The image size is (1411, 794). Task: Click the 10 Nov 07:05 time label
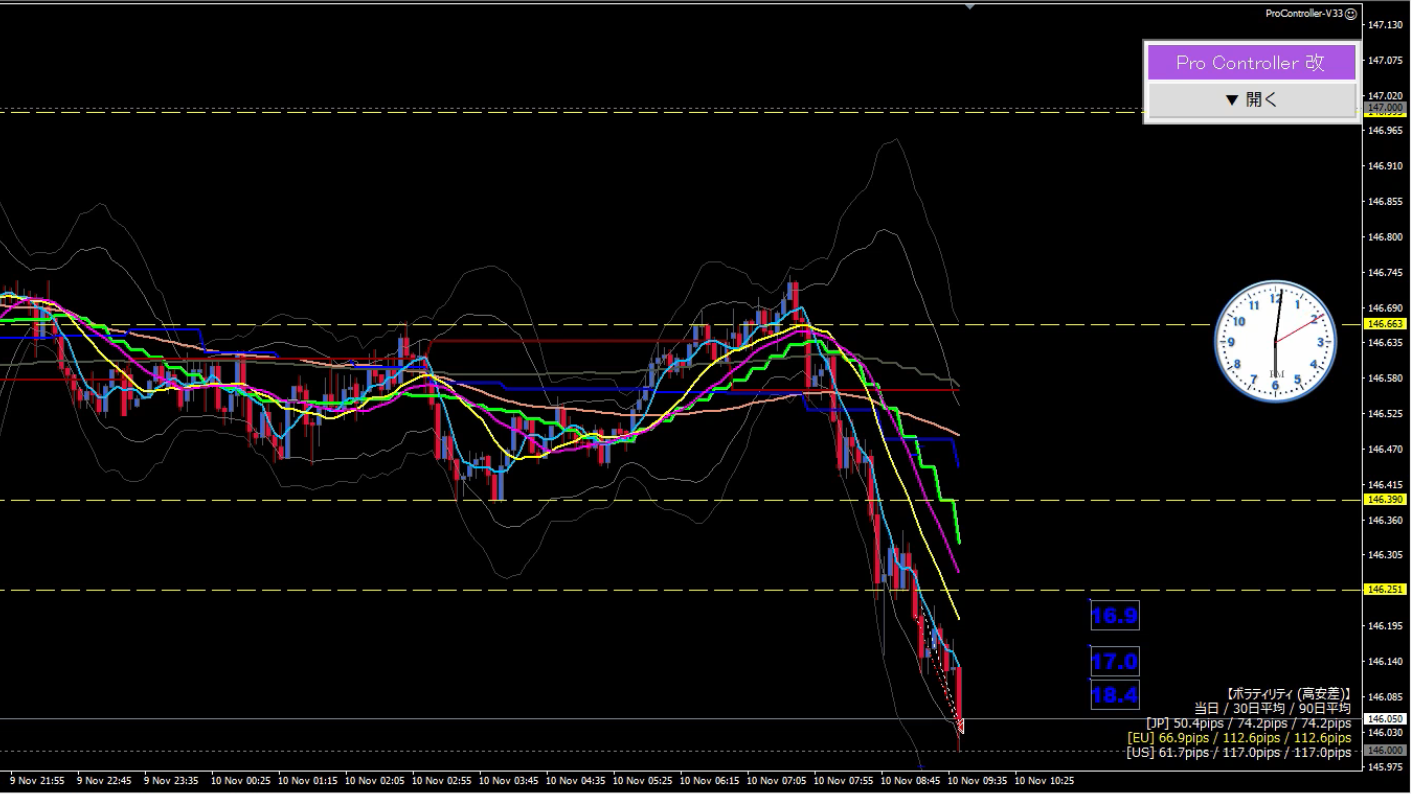776,780
